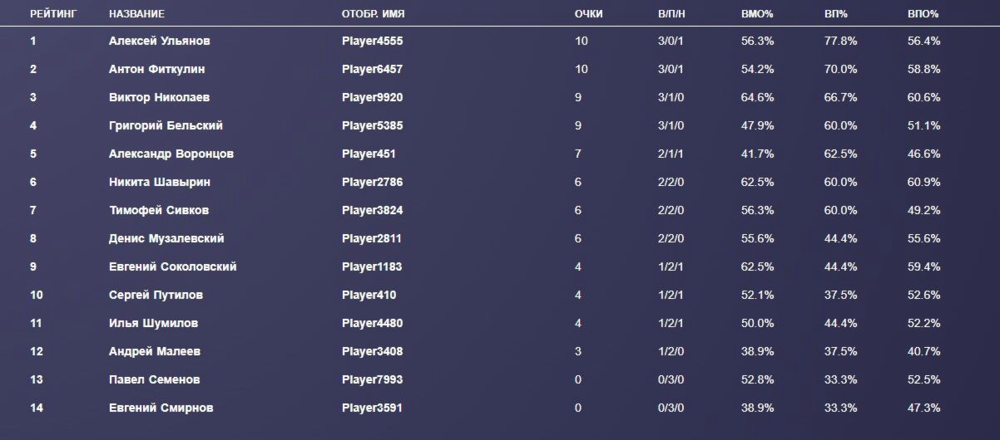Sort by the НАЗВАНИЕ column header
The image size is (1000, 440).
pyautogui.click(x=137, y=14)
